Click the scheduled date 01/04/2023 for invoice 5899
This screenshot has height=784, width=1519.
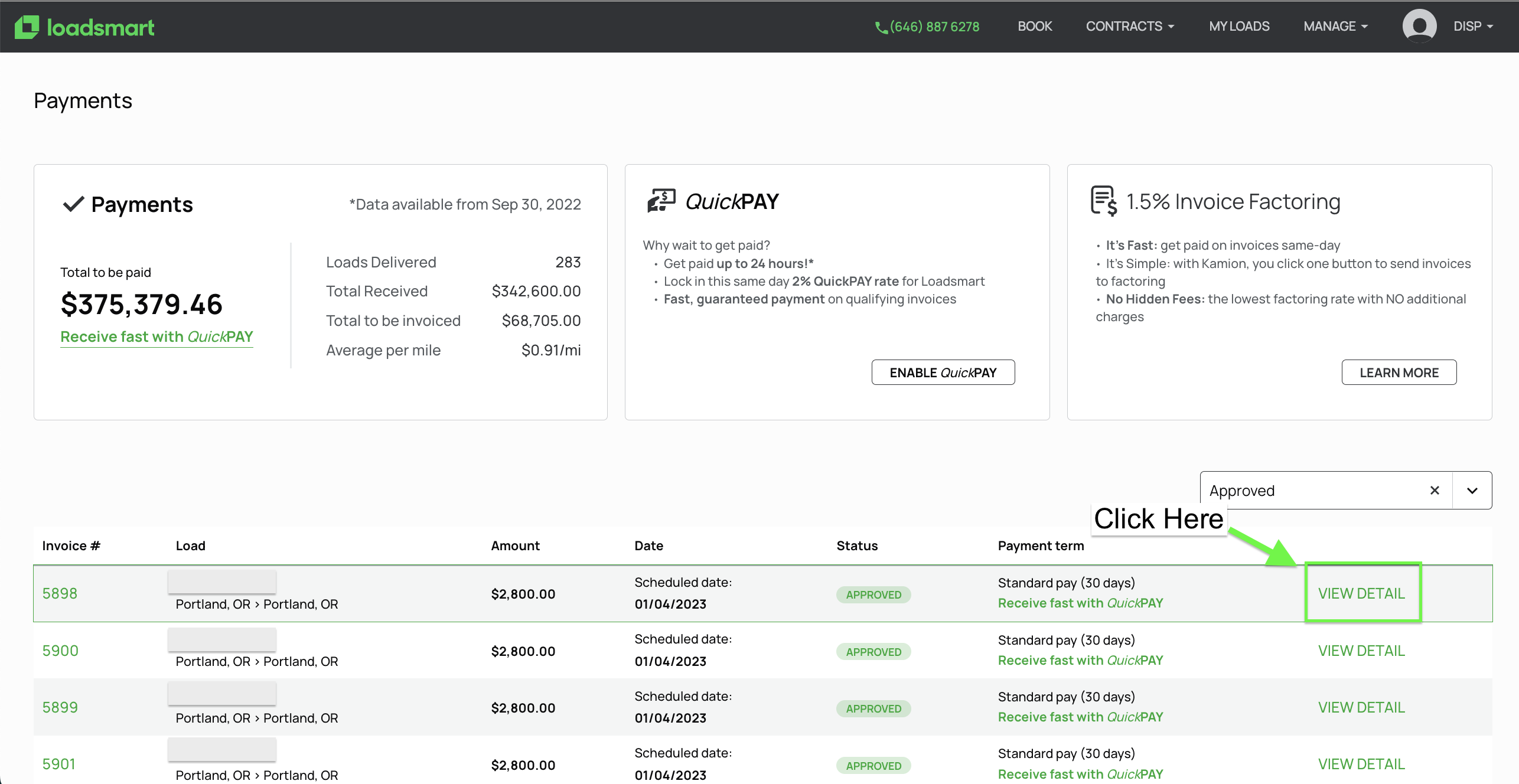click(670, 718)
